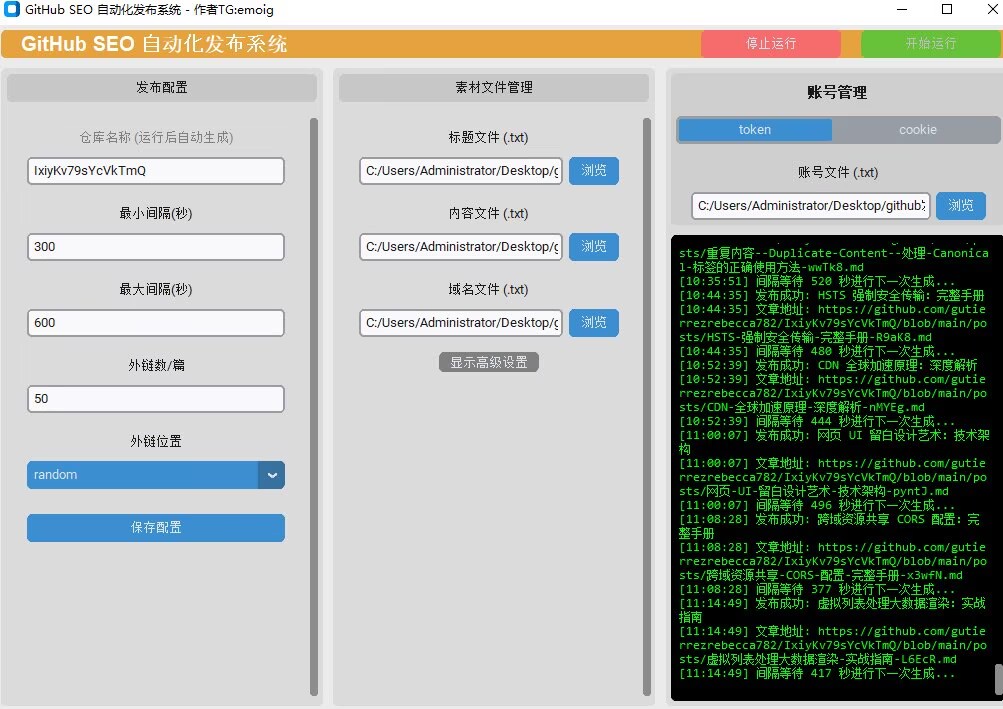Click last log line 间隔等待 417 秒
The height and width of the screenshot is (709, 1003).
[x=817, y=674]
